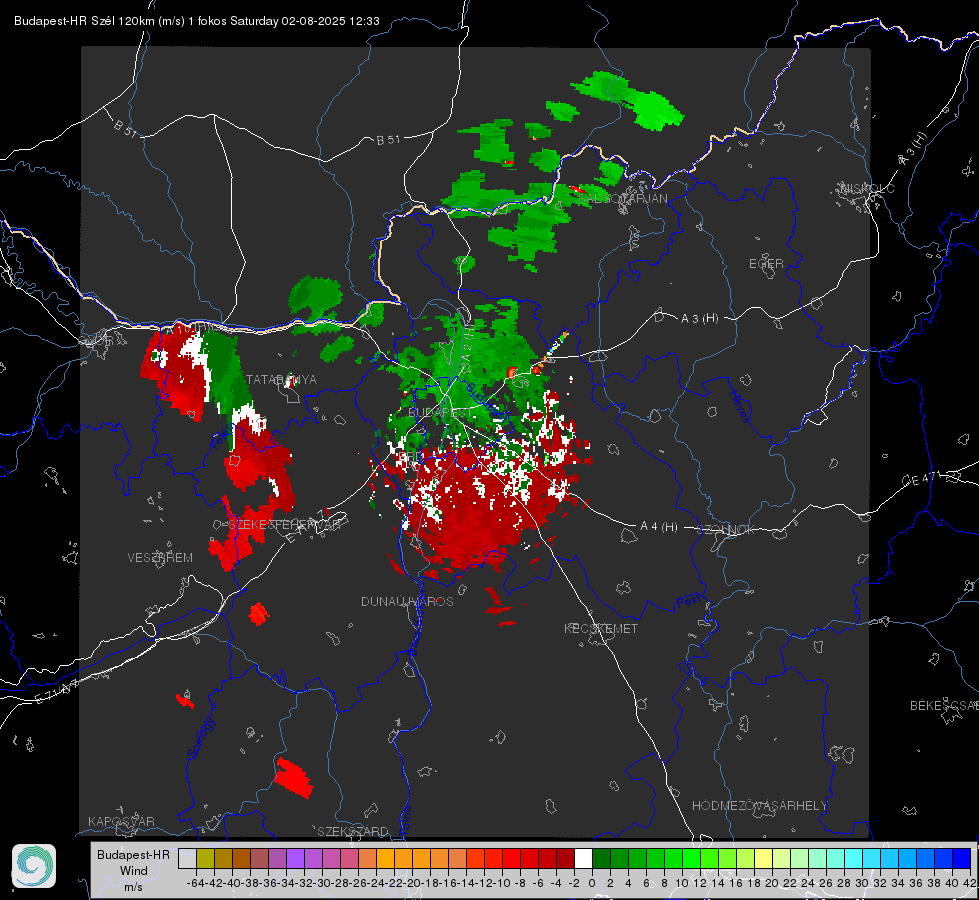Click the -64 value on the legend
This screenshot has height=900, width=979.
tap(196, 883)
